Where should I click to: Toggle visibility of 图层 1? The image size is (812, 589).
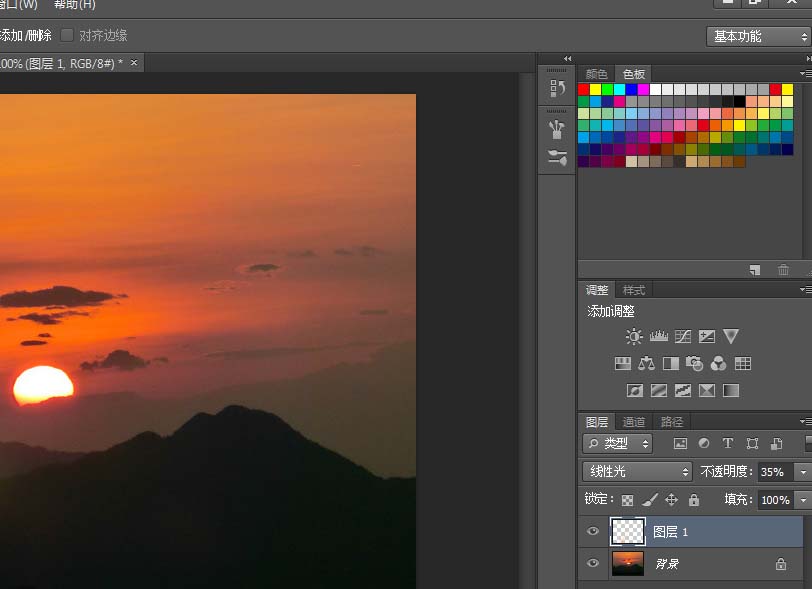click(x=593, y=531)
